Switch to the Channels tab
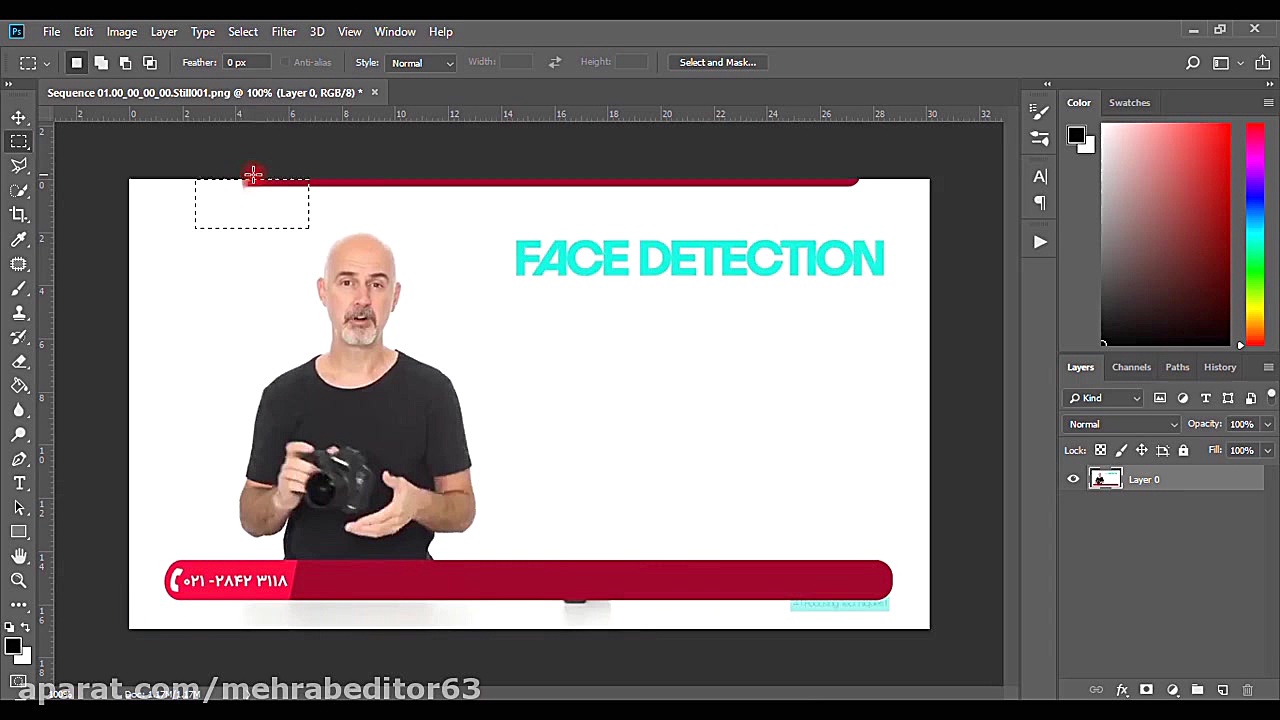Image resolution: width=1280 pixels, height=720 pixels. [x=1131, y=367]
